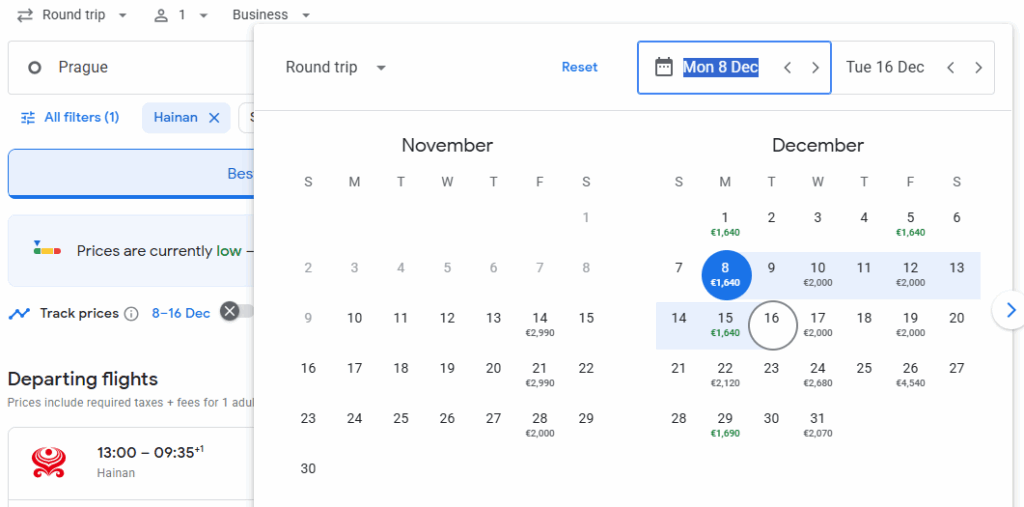
Task: Pick November 28 with €2,000 fare
Action: 540,423
